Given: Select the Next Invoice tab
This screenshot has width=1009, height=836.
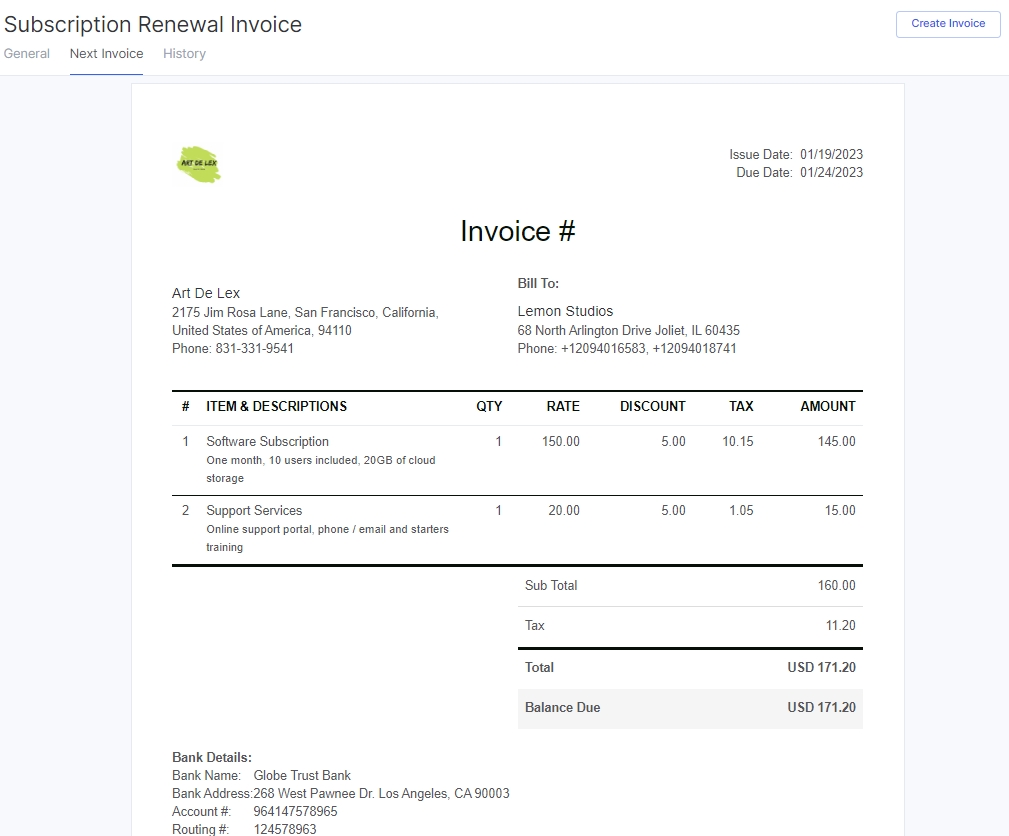Looking at the screenshot, I should point(106,54).
